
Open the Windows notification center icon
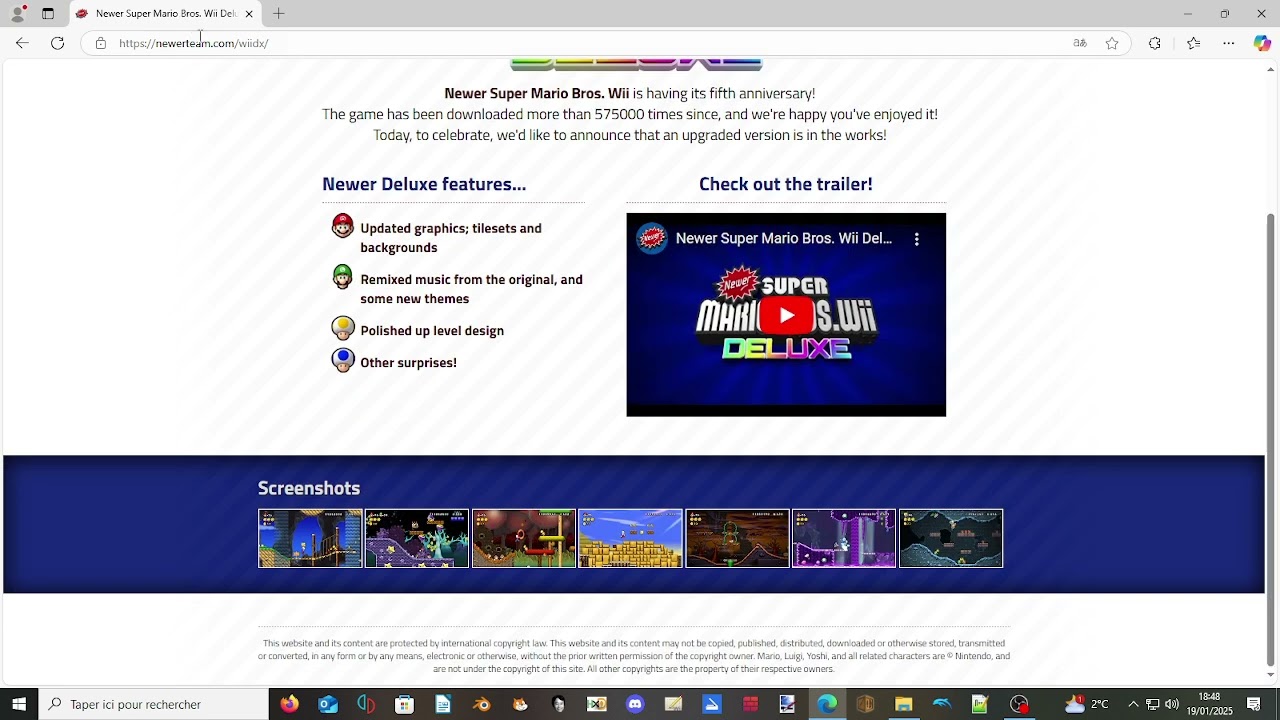(x=1253, y=704)
